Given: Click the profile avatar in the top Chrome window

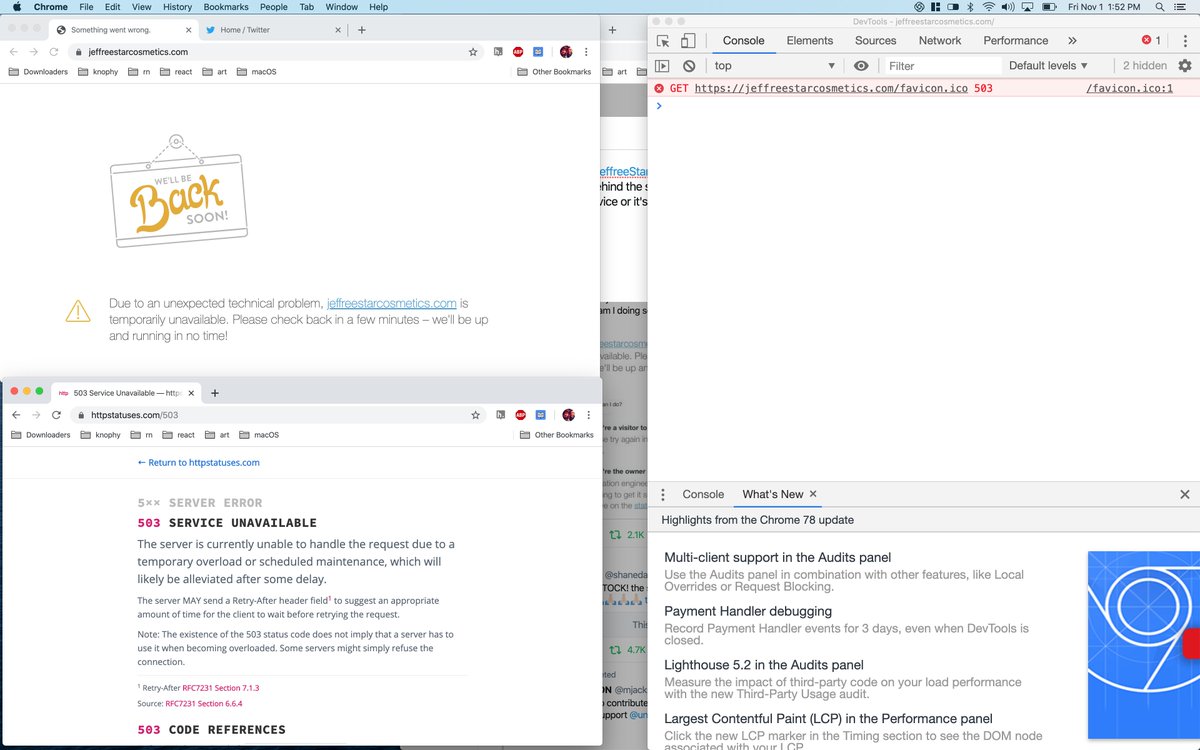Looking at the screenshot, I should tap(566, 52).
